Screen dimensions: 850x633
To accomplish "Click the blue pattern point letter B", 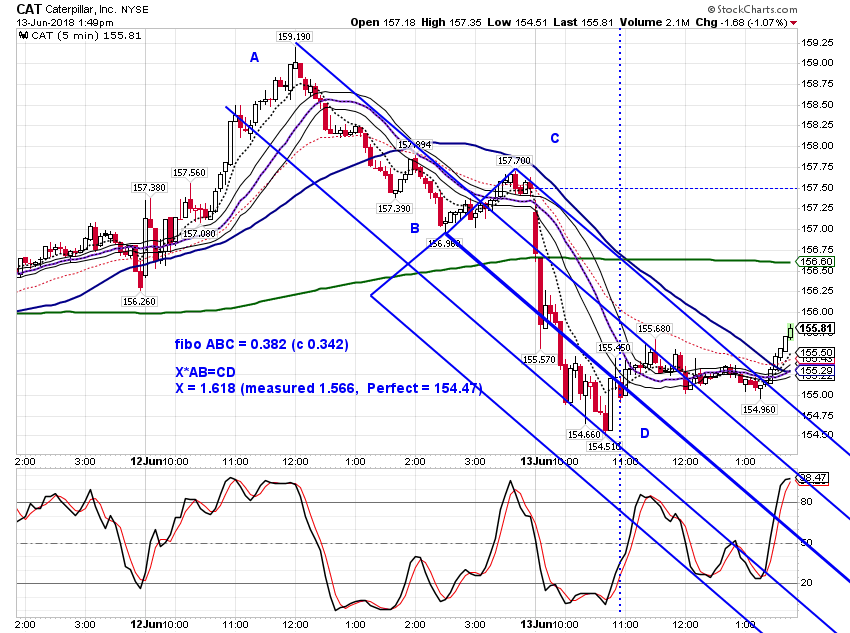I will [415, 228].
